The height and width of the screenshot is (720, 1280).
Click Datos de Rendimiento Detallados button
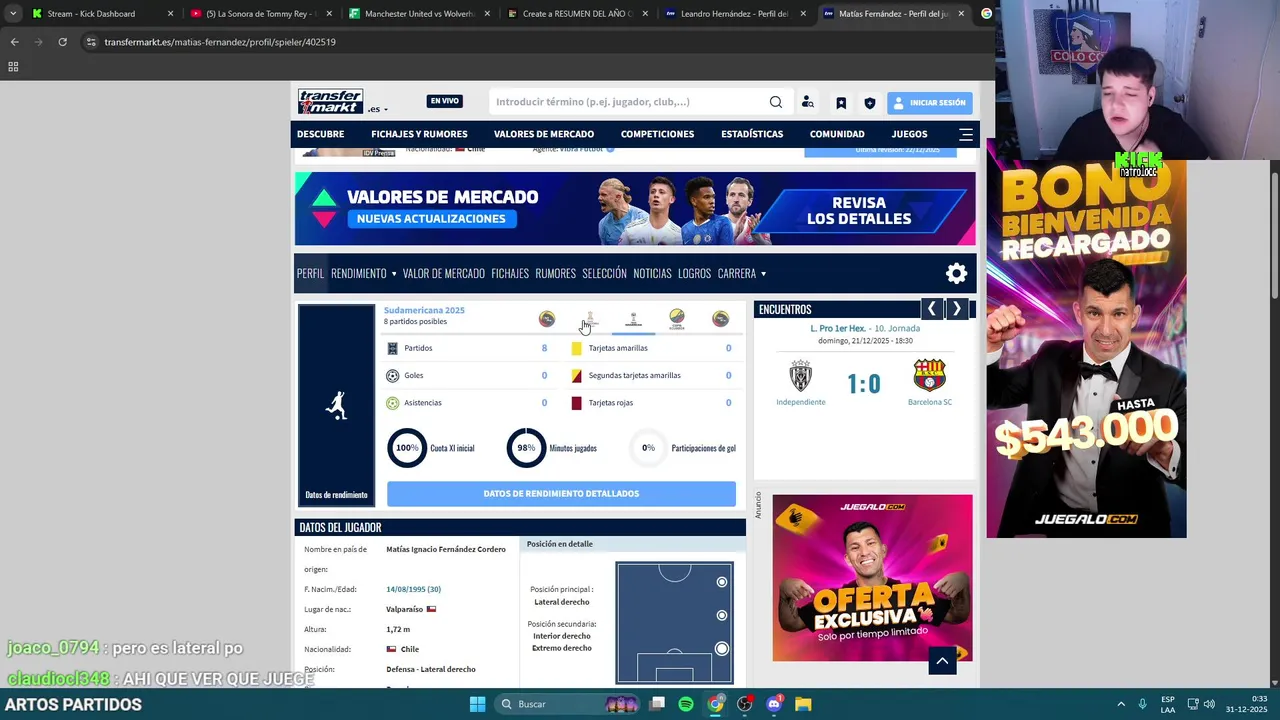click(561, 493)
